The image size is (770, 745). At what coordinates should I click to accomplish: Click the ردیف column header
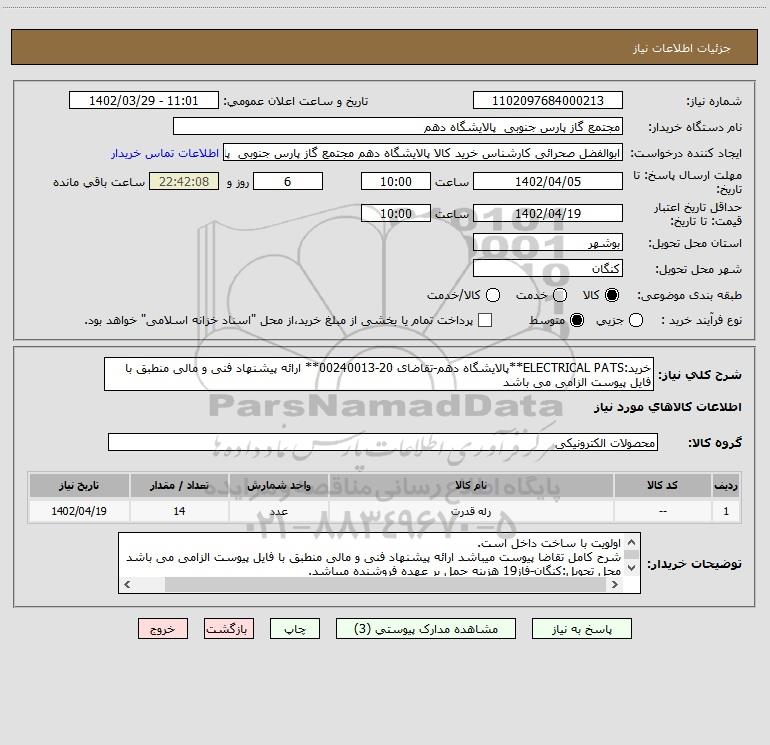(726, 486)
